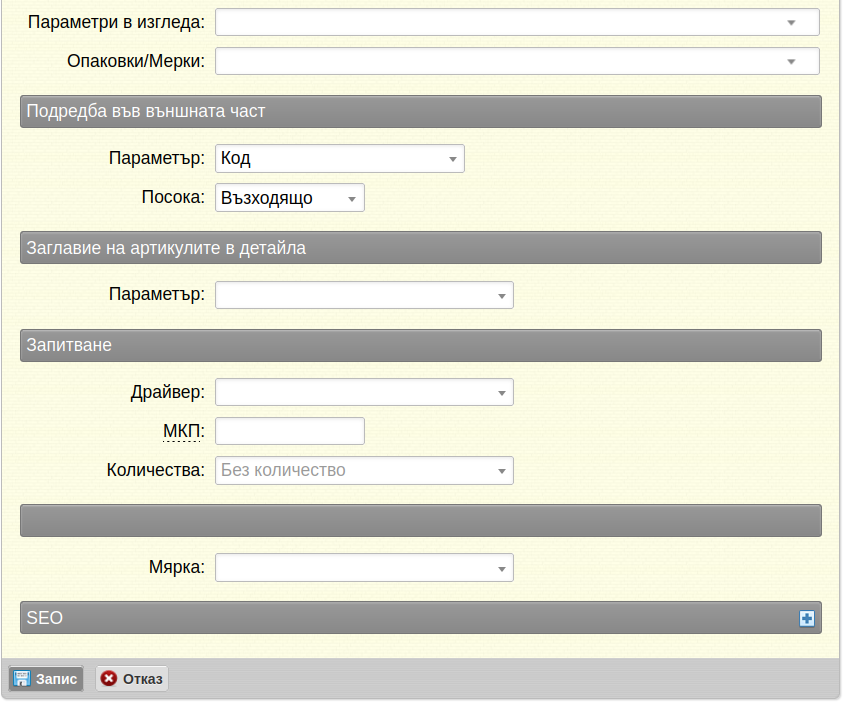Click the Заглавие на артикулите в детайла header
843x704 pixels.
click(x=421, y=247)
